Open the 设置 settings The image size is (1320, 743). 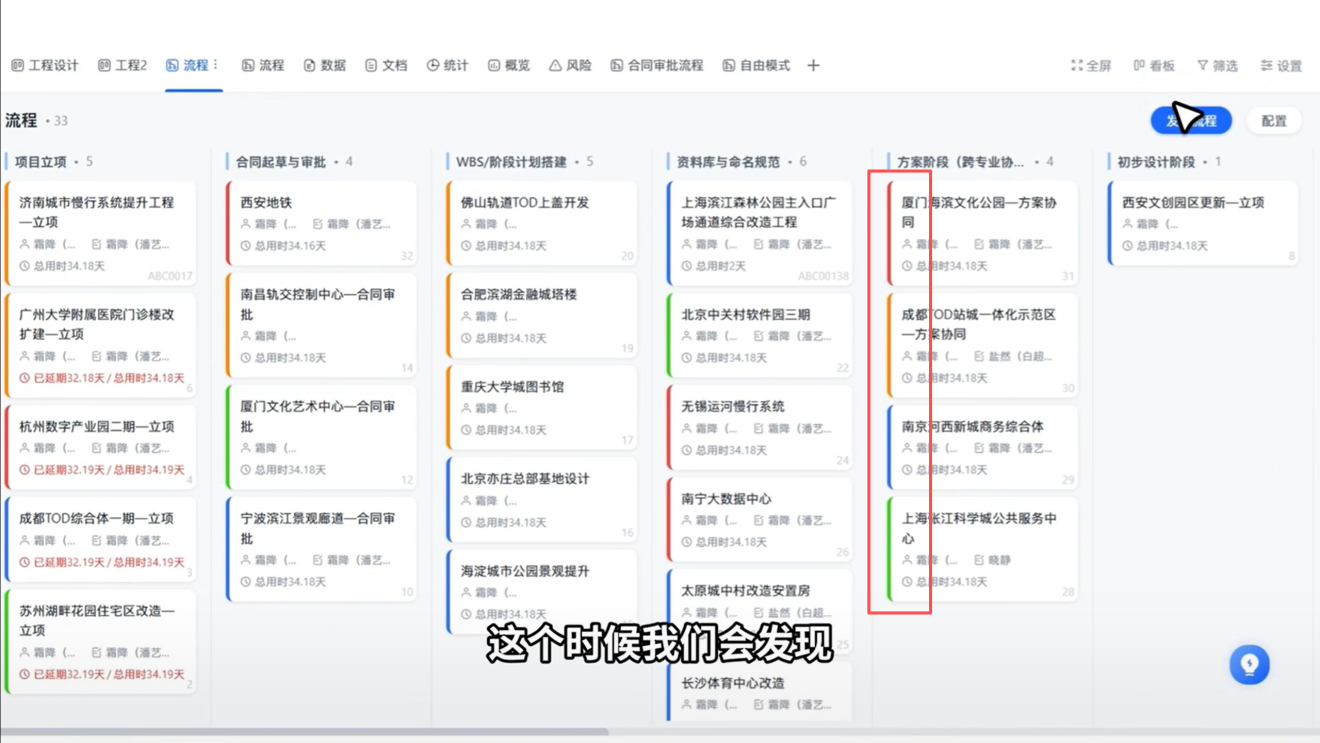pyautogui.click(x=1281, y=65)
